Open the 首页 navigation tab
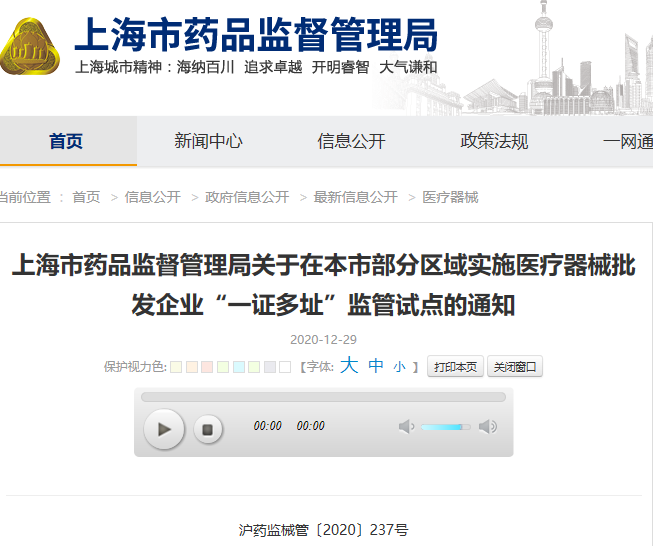Viewport: 653px width, 546px height. pos(66,141)
